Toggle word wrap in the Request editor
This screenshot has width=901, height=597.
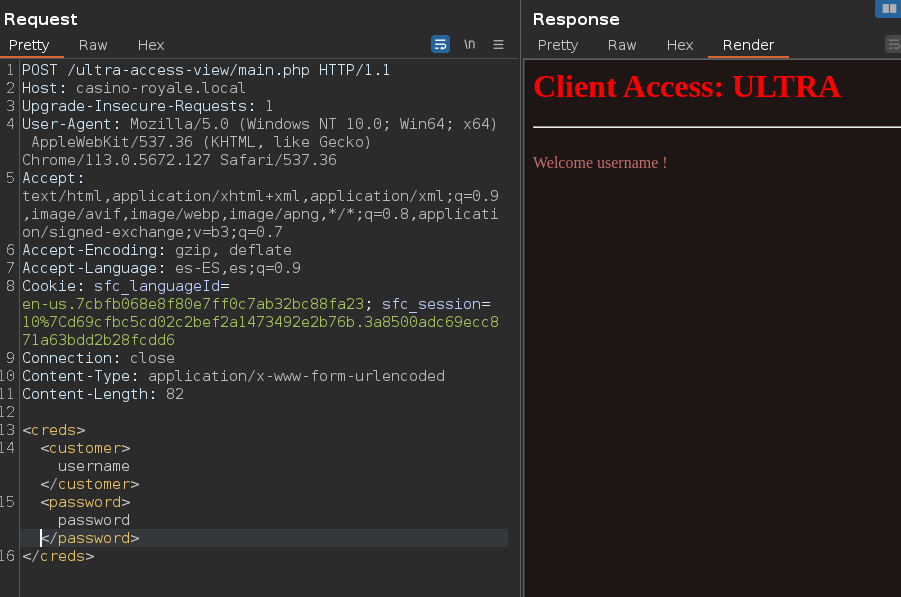[440, 44]
